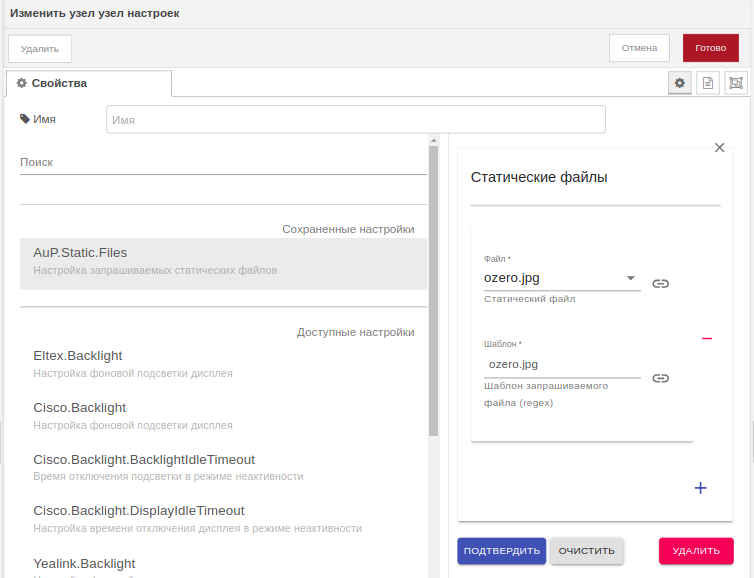Add new file entry with plus
This screenshot has width=754, height=578.
[700, 488]
